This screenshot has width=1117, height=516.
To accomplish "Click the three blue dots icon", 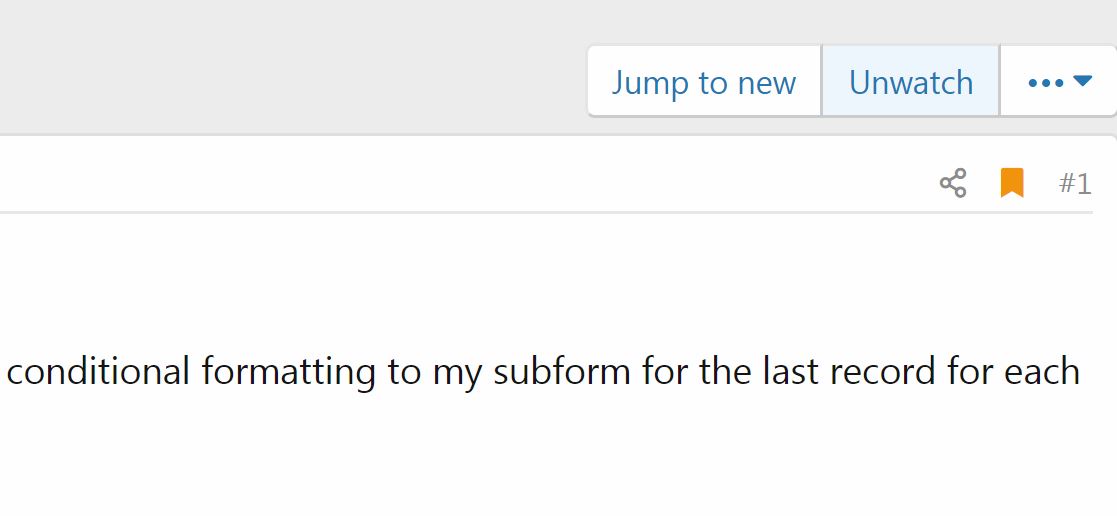I will coord(1046,83).
